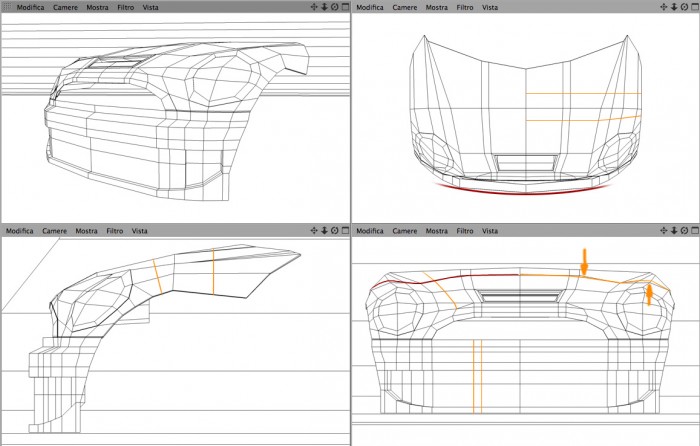Click the zoom arrow icon in front-view viewport
This screenshot has height=446, width=700.
click(x=674, y=230)
